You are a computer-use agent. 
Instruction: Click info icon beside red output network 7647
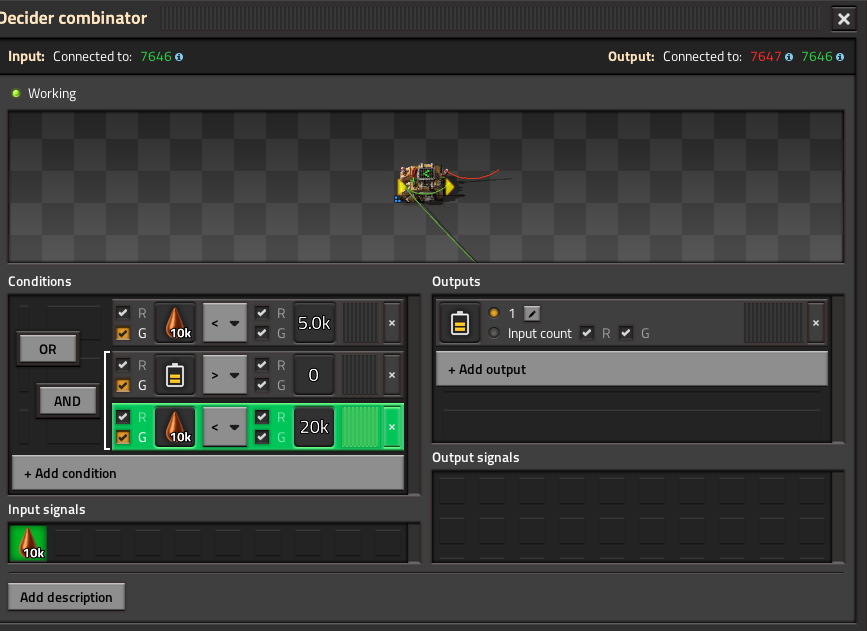[788, 57]
